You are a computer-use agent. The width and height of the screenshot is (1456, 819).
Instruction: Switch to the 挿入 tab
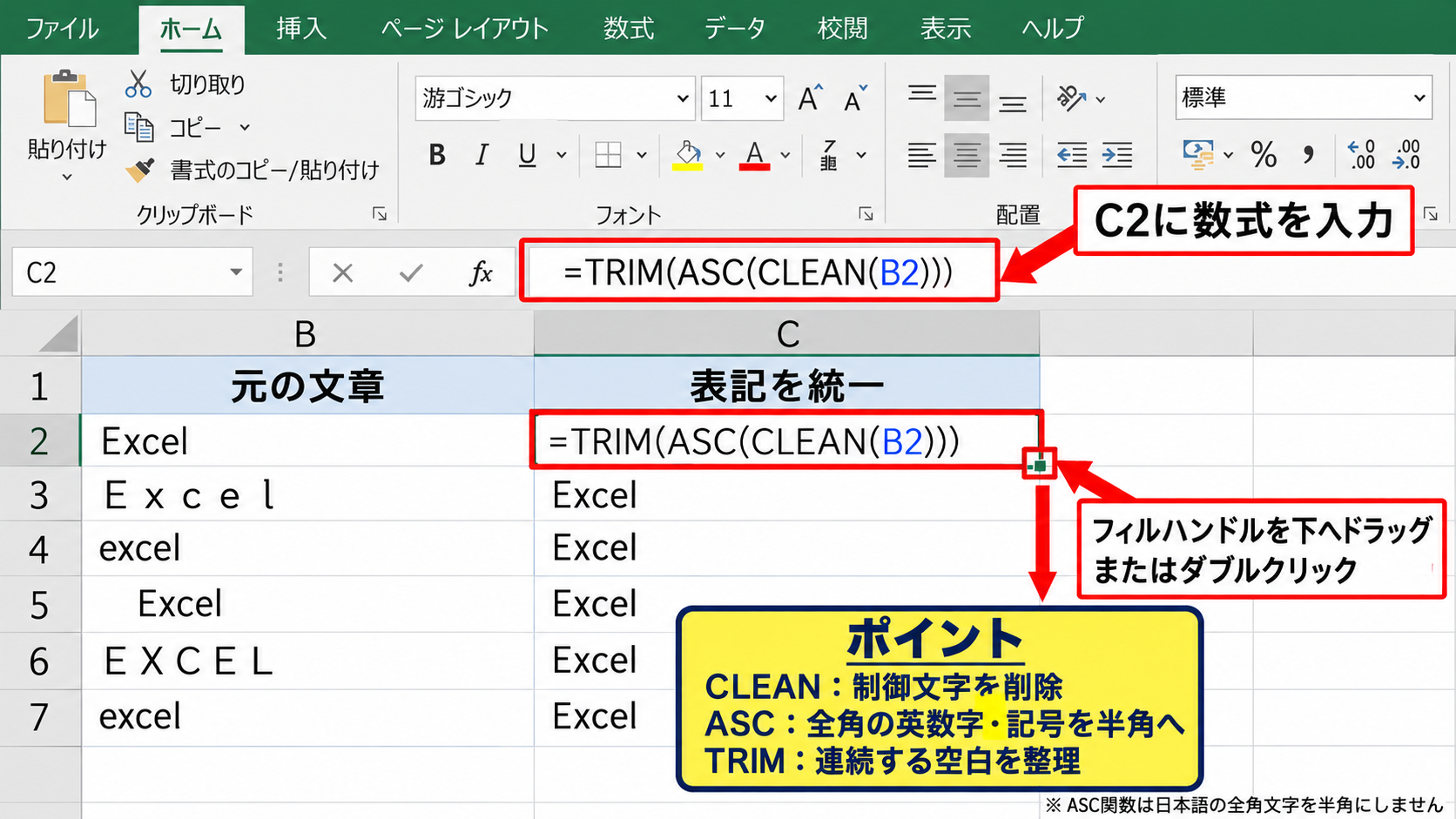[301, 28]
